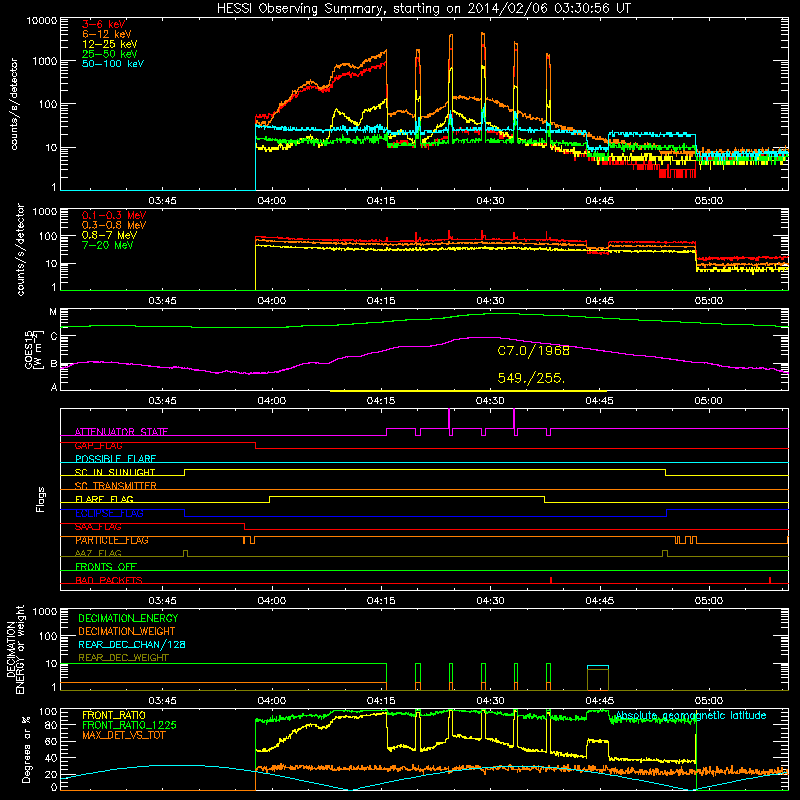This screenshot has height=800, width=800.
Task: Click the FRONTS_OFF flag label
Action: click(106, 567)
